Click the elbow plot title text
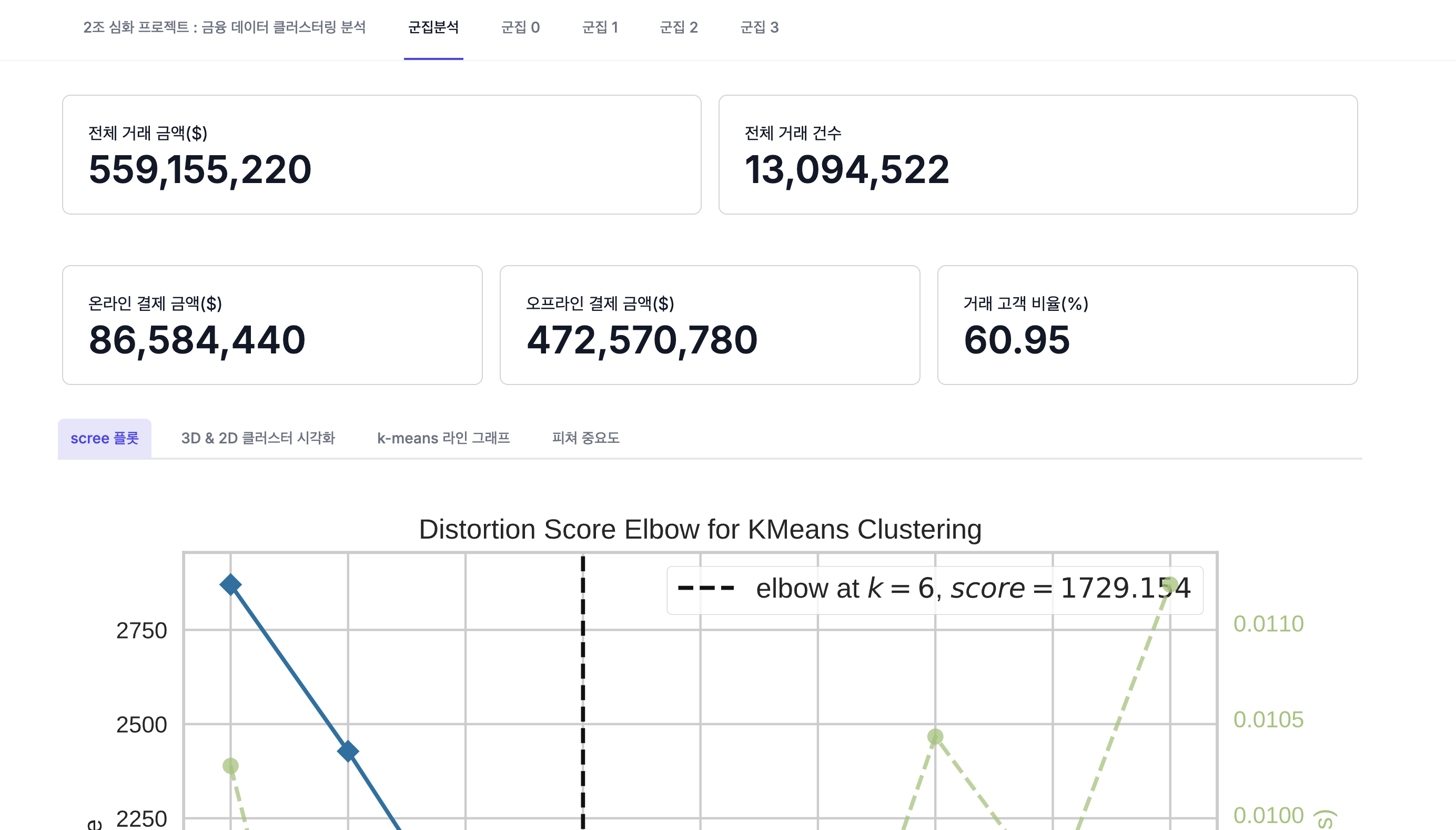 click(700, 530)
